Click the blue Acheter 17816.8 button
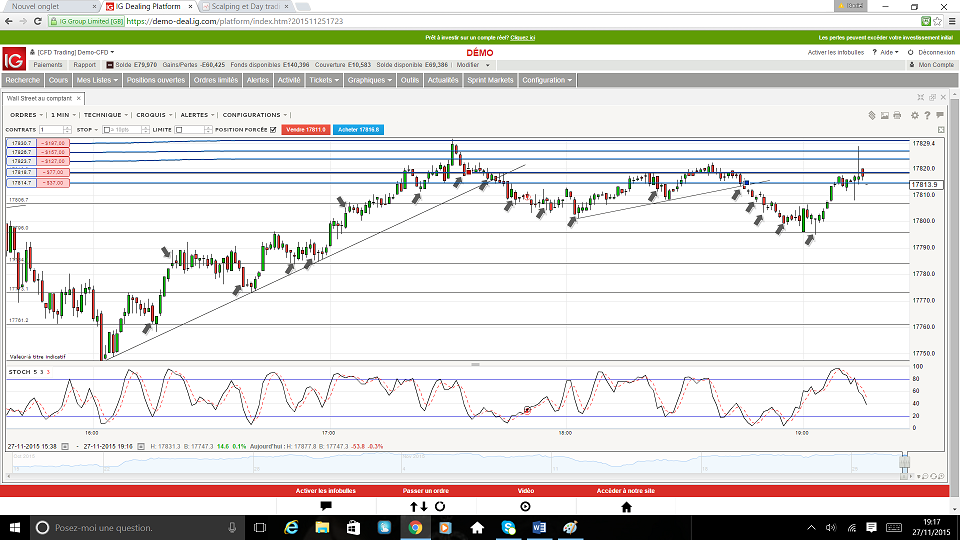960x540 pixels. (x=358, y=129)
